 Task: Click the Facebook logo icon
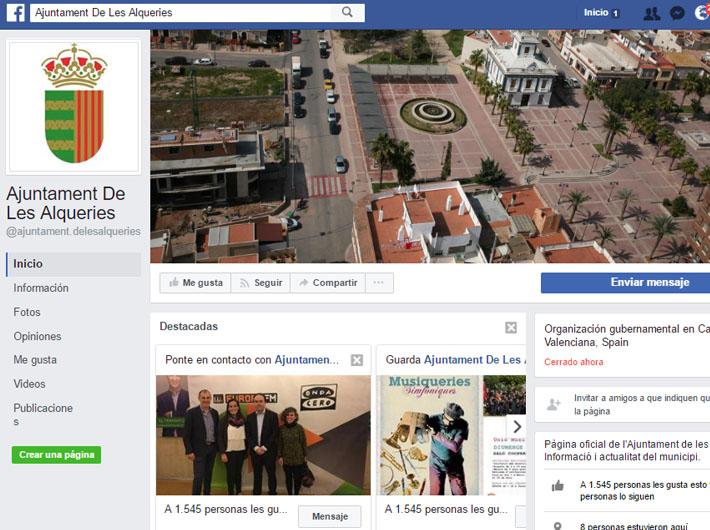[15, 13]
